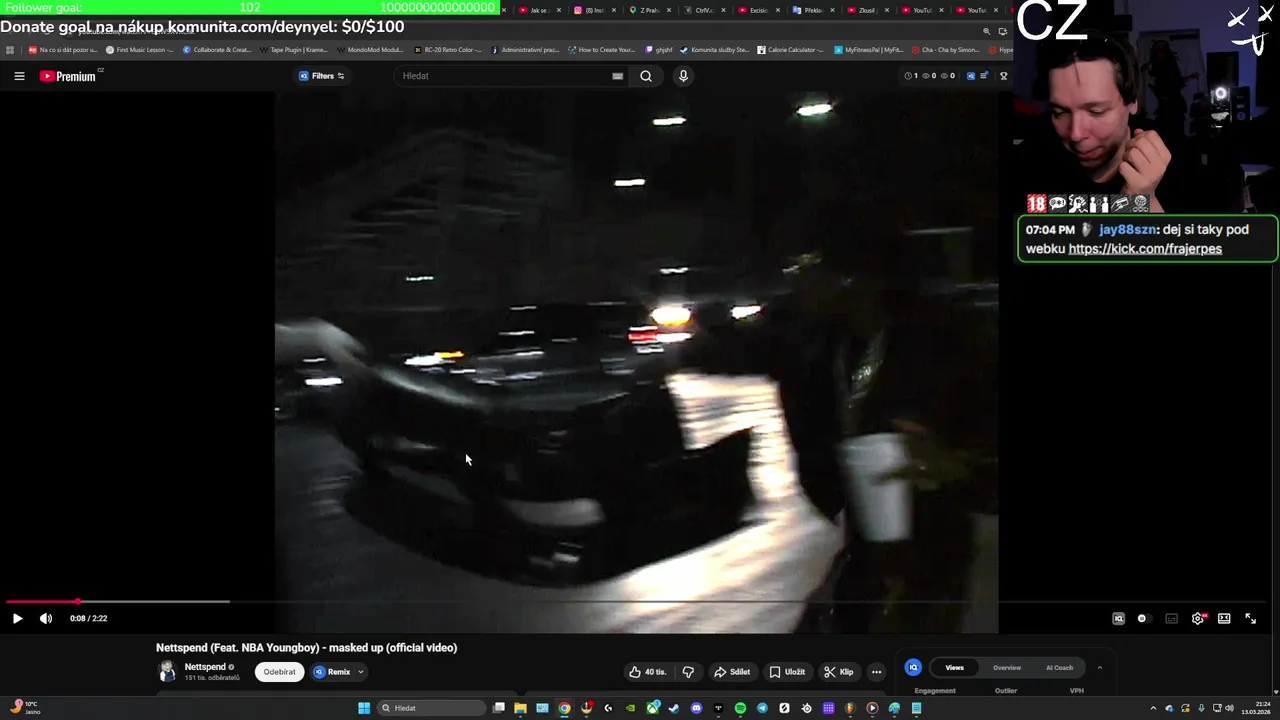Open the taskbar clock showing 21:24
Screen dimensions: 1280x720
pos(1256,708)
